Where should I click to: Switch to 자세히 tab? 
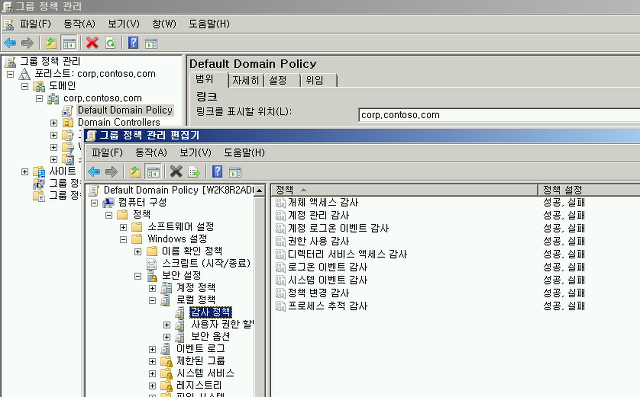click(x=245, y=80)
